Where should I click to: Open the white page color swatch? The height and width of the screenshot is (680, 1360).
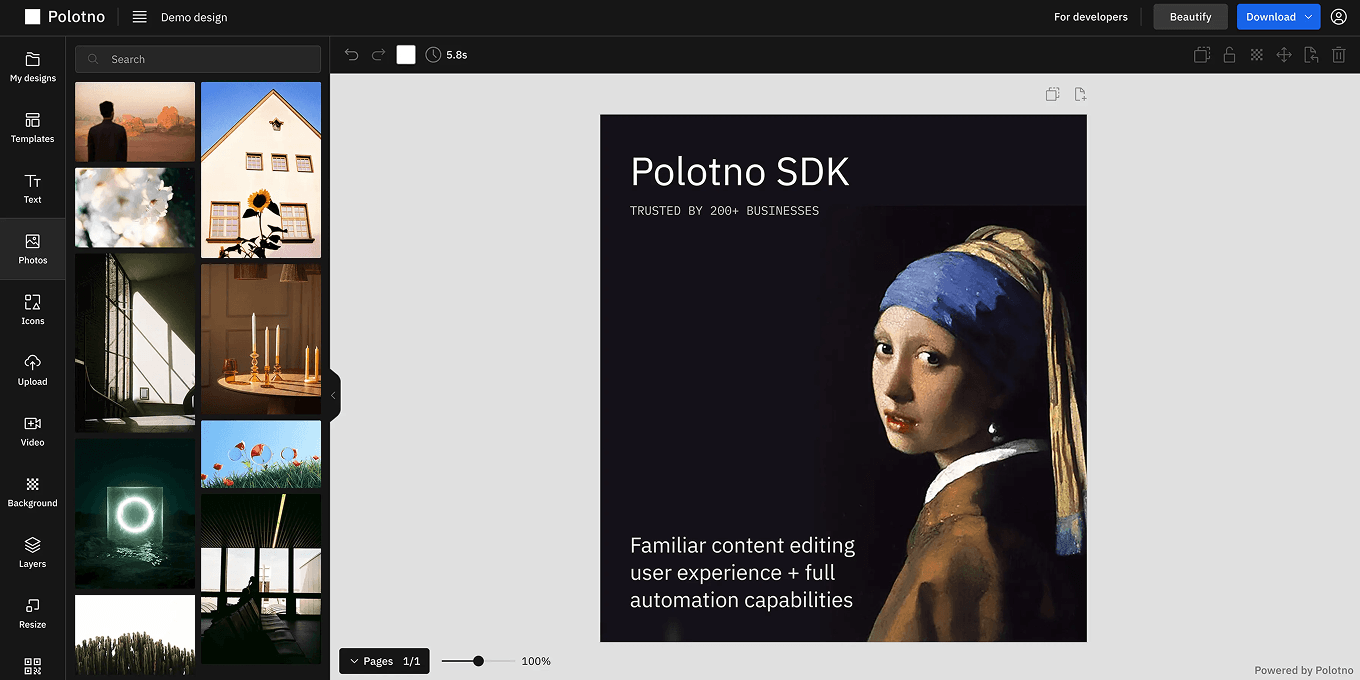coord(405,55)
